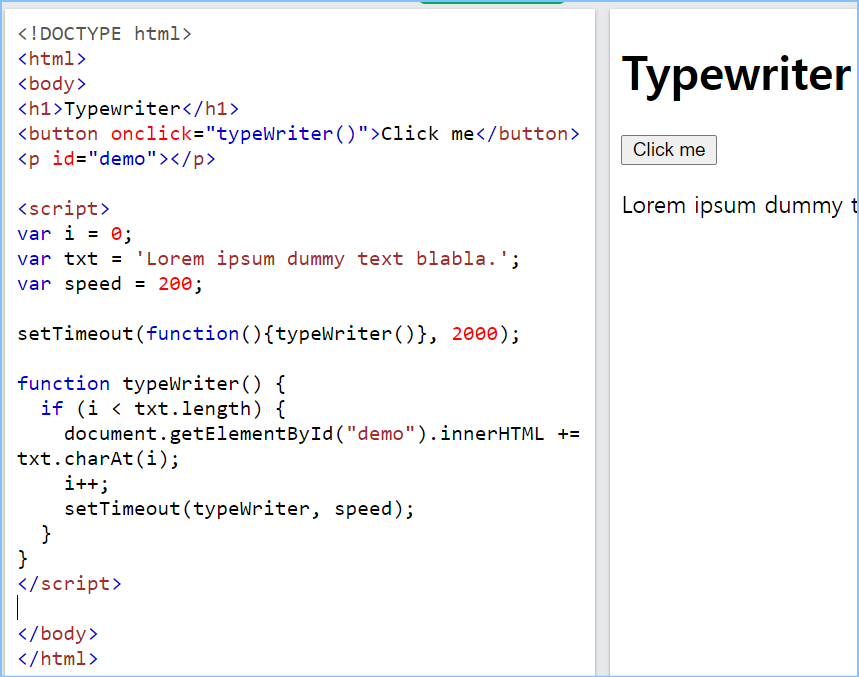Click the <h1>Typewriter</h1> line in the editor

point(128,109)
